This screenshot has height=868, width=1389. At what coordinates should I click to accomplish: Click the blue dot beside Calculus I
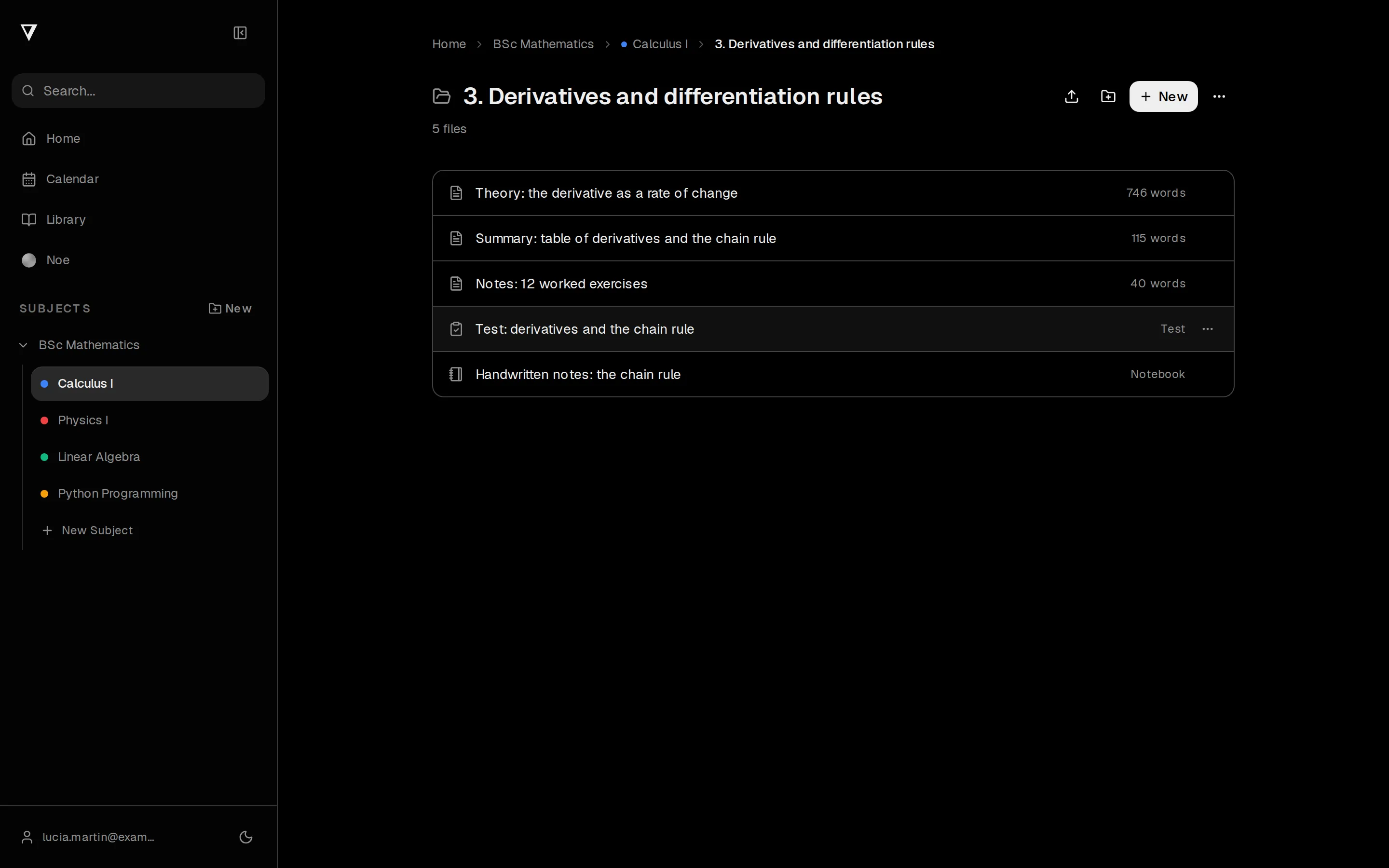[x=44, y=383]
